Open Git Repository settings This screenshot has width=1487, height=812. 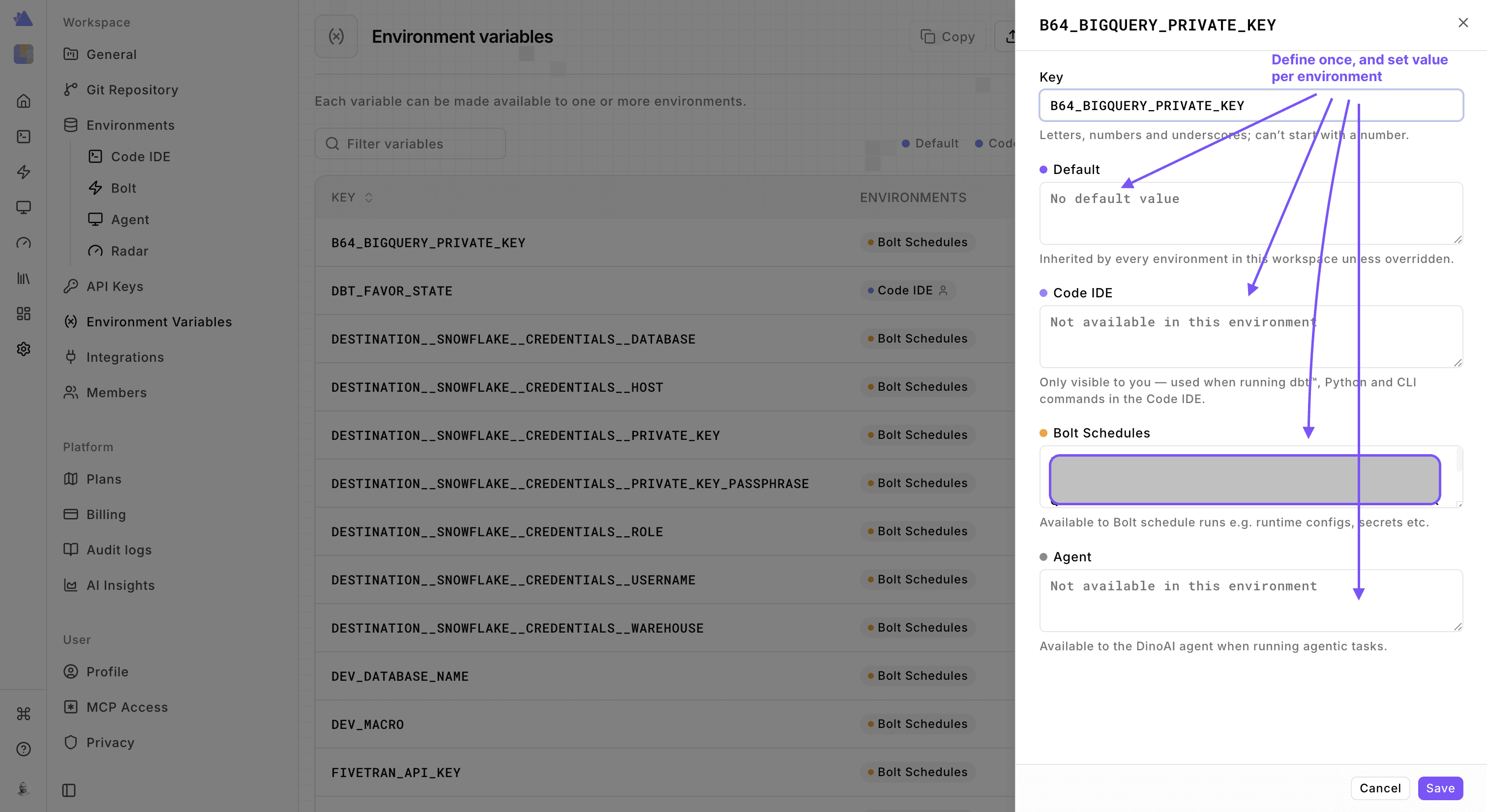120,89
